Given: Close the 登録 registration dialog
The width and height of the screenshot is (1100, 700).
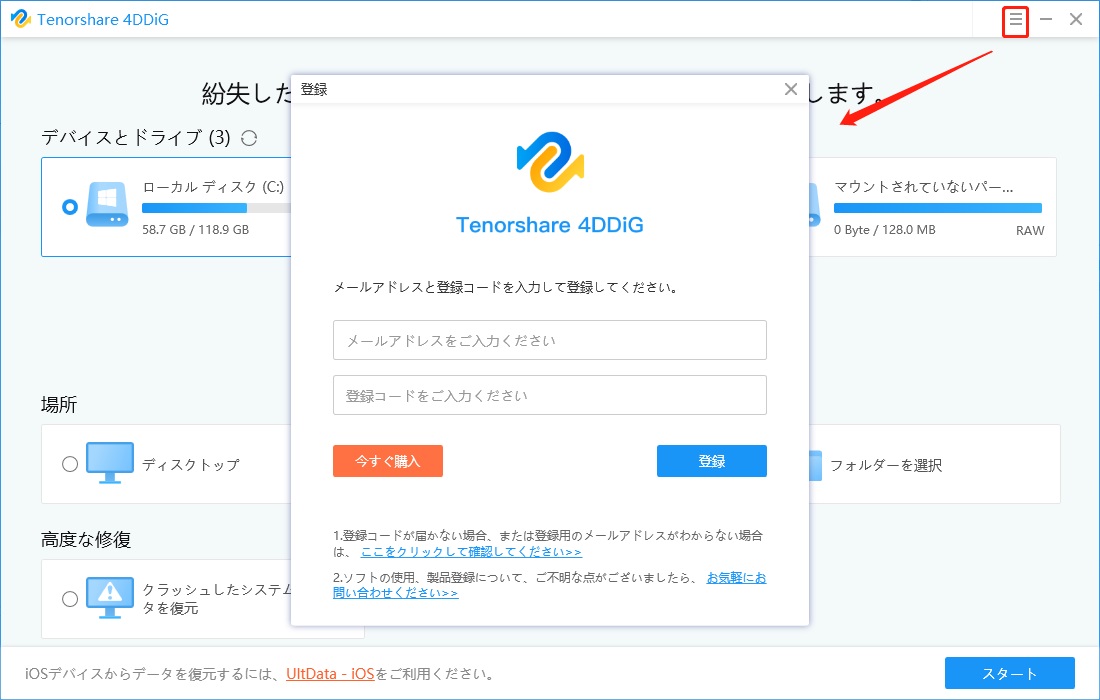Looking at the screenshot, I should pos(791,89).
